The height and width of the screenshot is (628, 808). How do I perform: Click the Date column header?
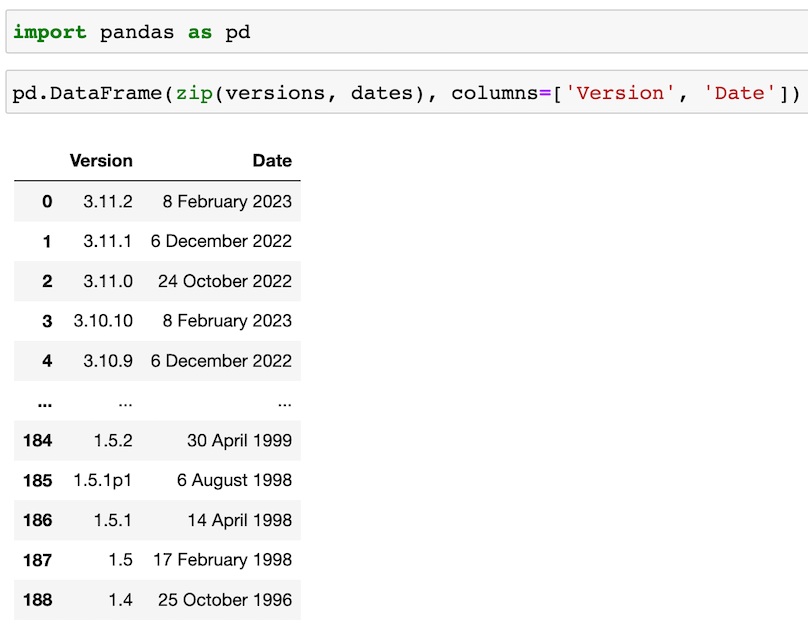click(272, 161)
